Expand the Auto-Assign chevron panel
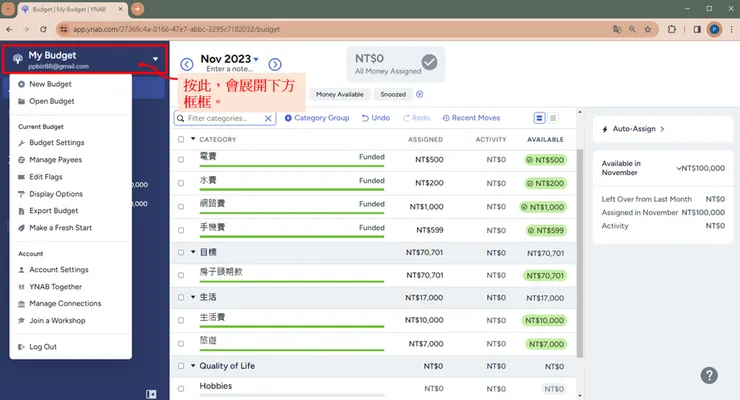Screen dimensions: 740x400 [662, 129]
